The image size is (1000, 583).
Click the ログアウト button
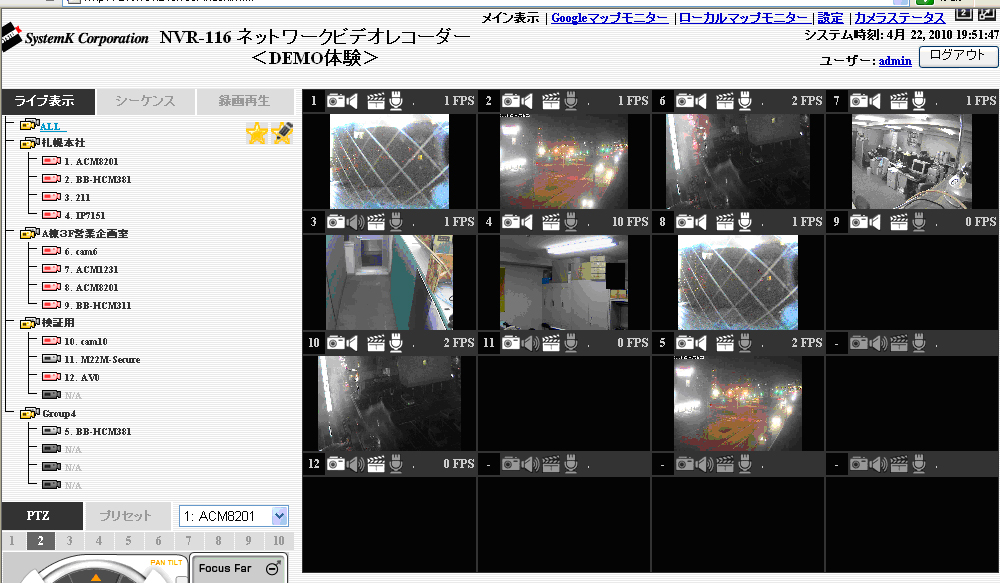point(958,55)
